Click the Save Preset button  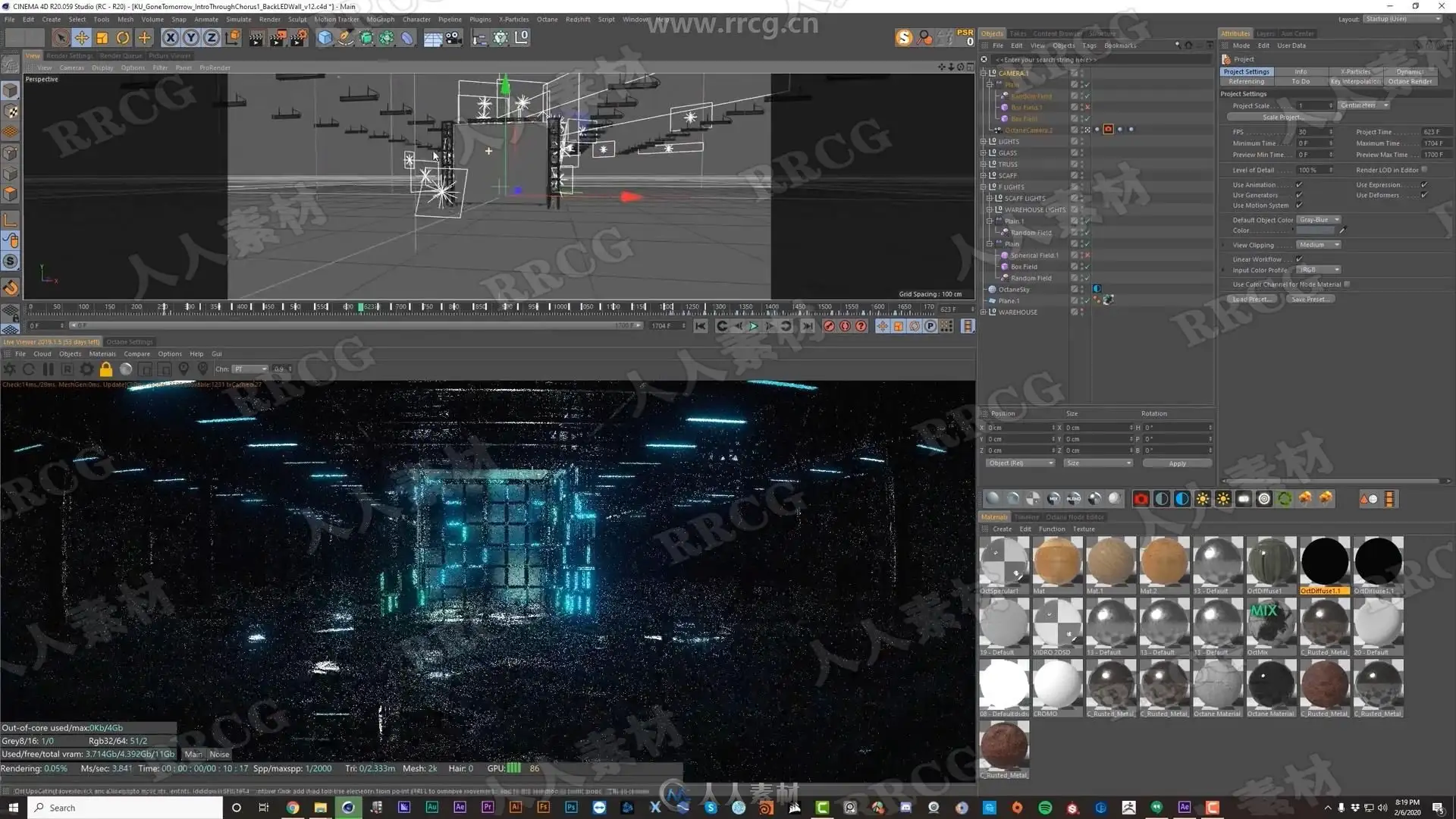pos(1310,300)
